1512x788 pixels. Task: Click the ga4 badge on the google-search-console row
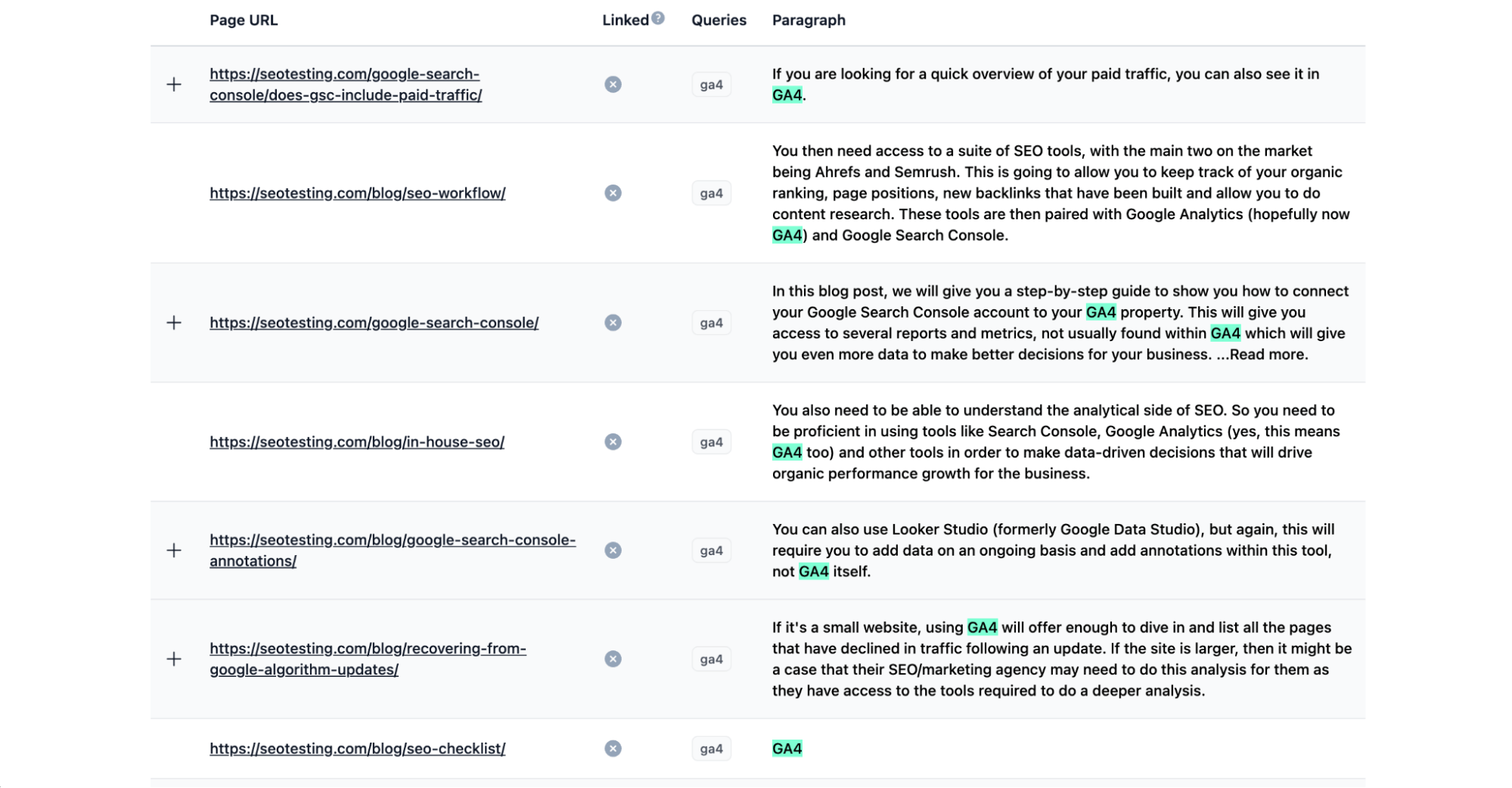pos(710,322)
